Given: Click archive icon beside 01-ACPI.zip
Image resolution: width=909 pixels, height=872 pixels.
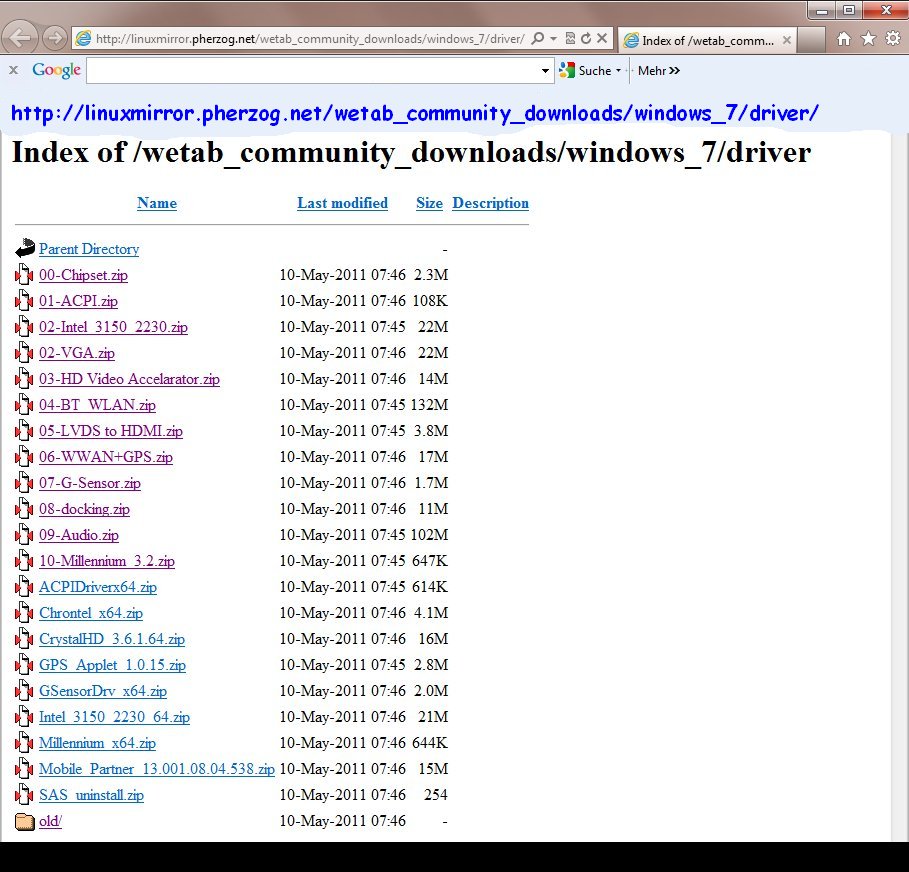Looking at the screenshot, I should [x=24, y=300].
